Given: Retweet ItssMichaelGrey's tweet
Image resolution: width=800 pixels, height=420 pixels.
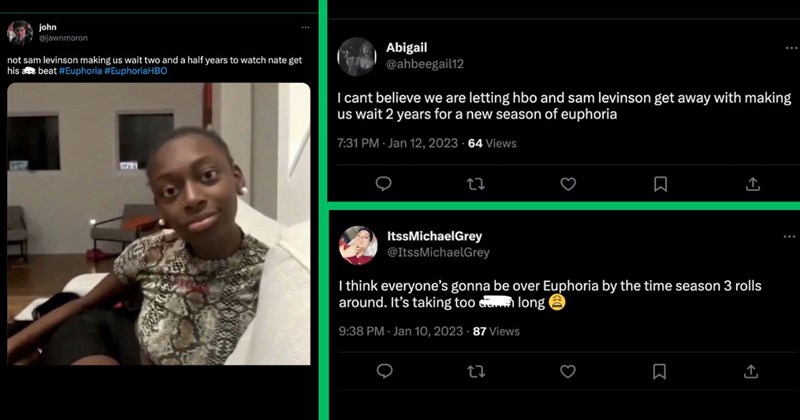Looking at the screenshot, I should click(x=475, y=371).
